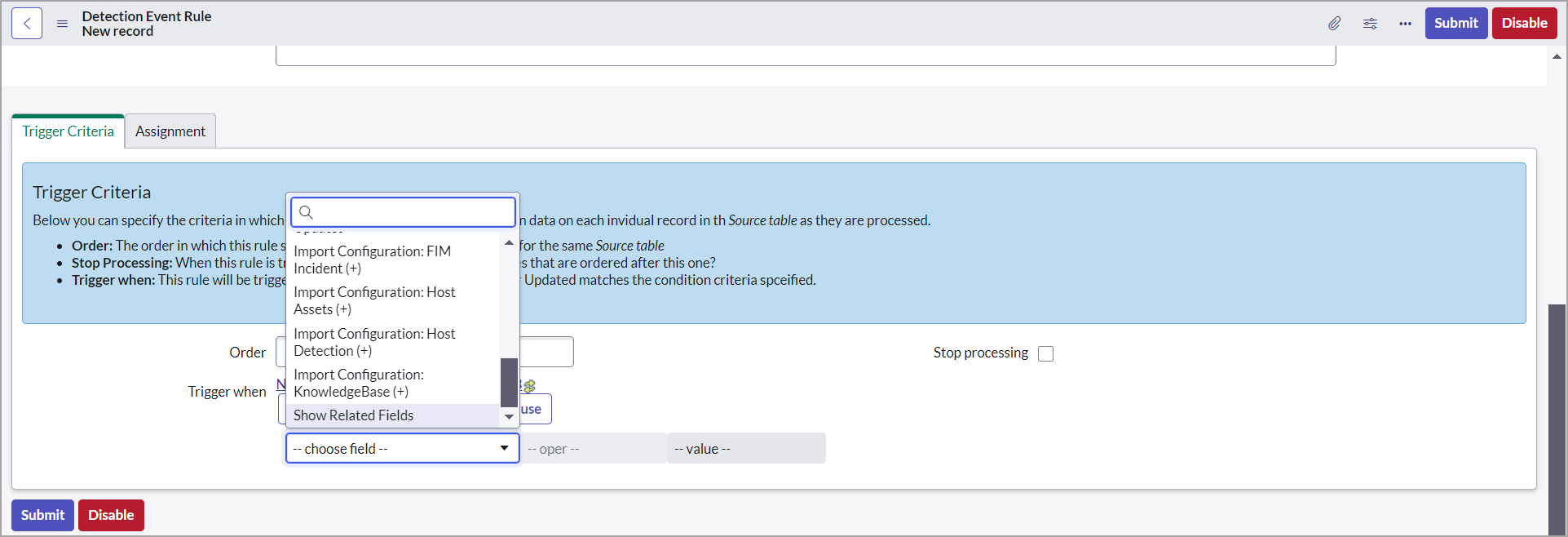Screen dimensions: 1568x537
Task: Select Import Configuration: Host Detection option
Action: point(374,342)
